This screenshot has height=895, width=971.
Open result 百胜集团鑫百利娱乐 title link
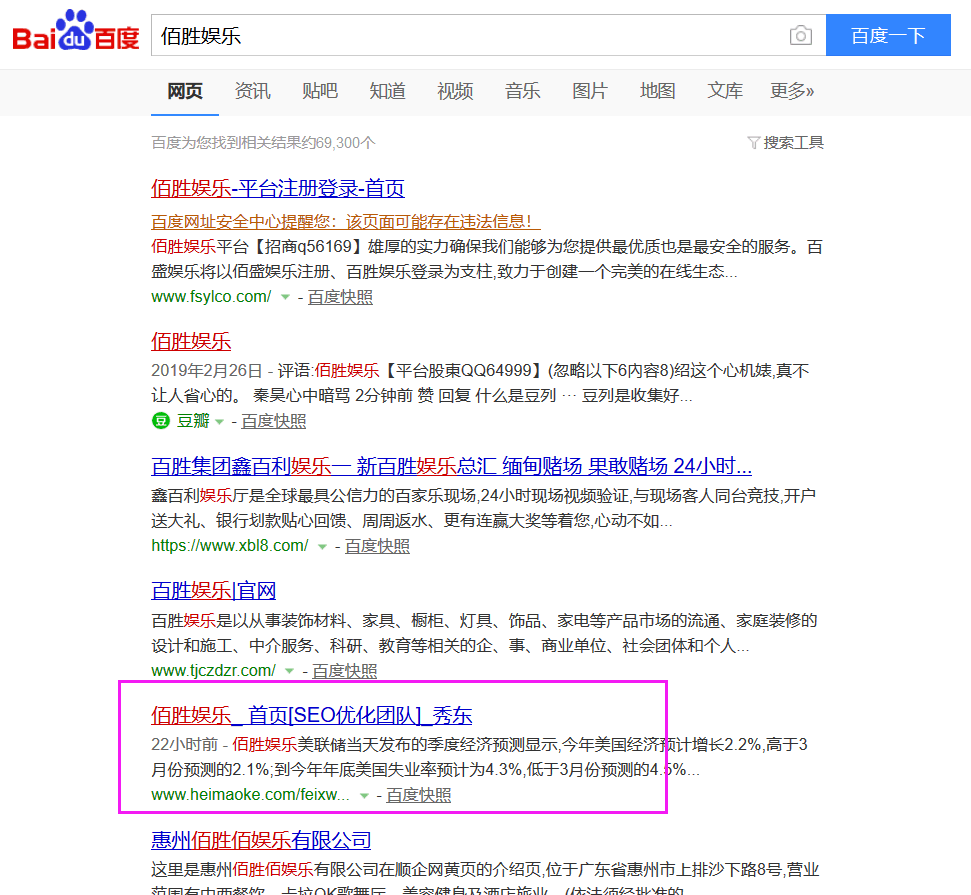451,466
